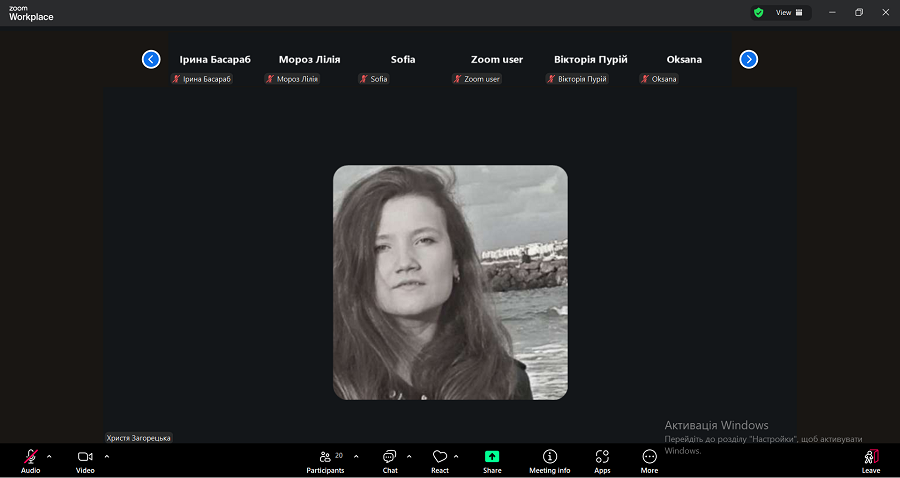The image size is (900, 478).
Task: Go to previous participants with left arrow
Action: point(151,59)
